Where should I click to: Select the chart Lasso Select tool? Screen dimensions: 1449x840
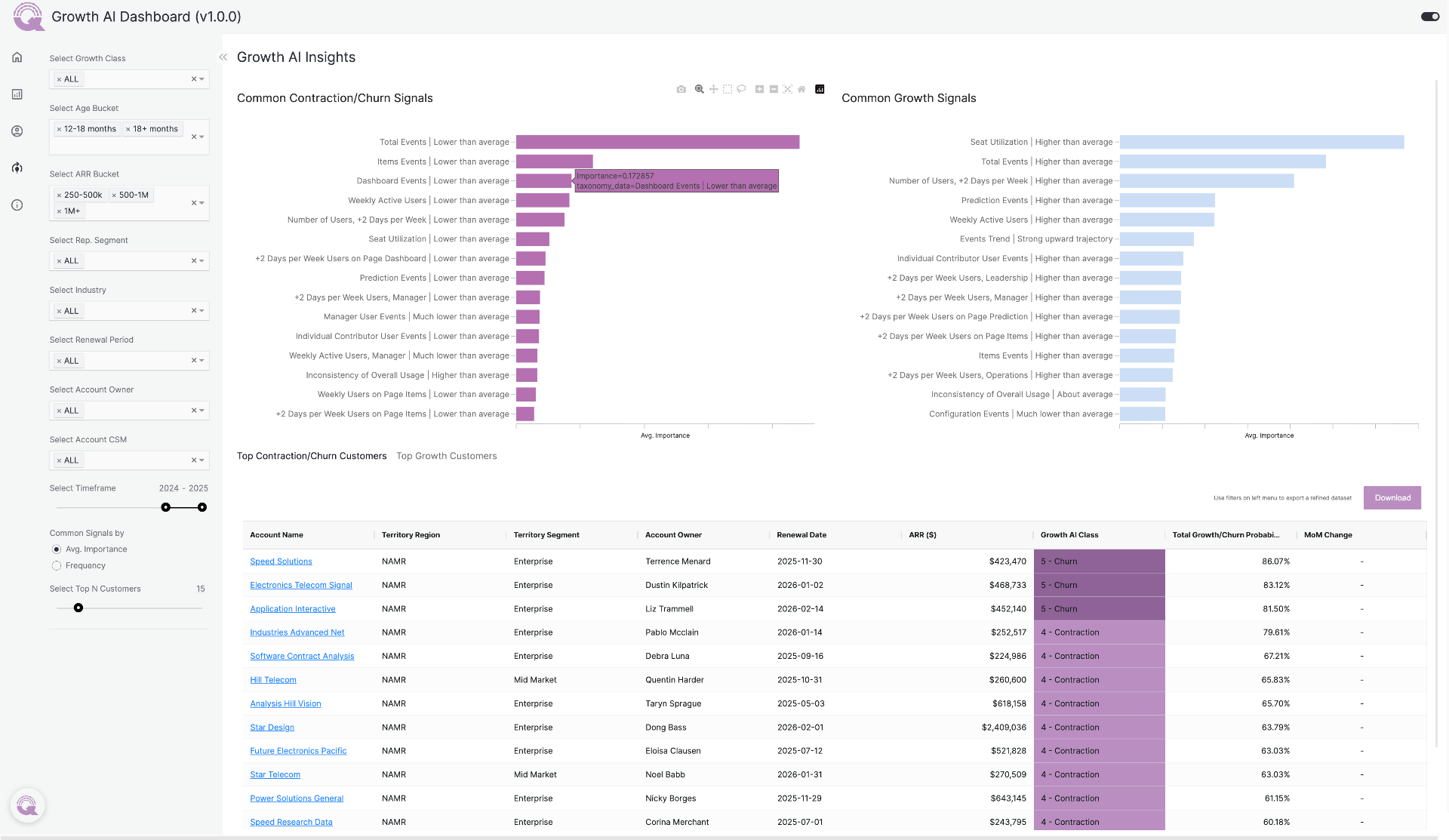741,89
